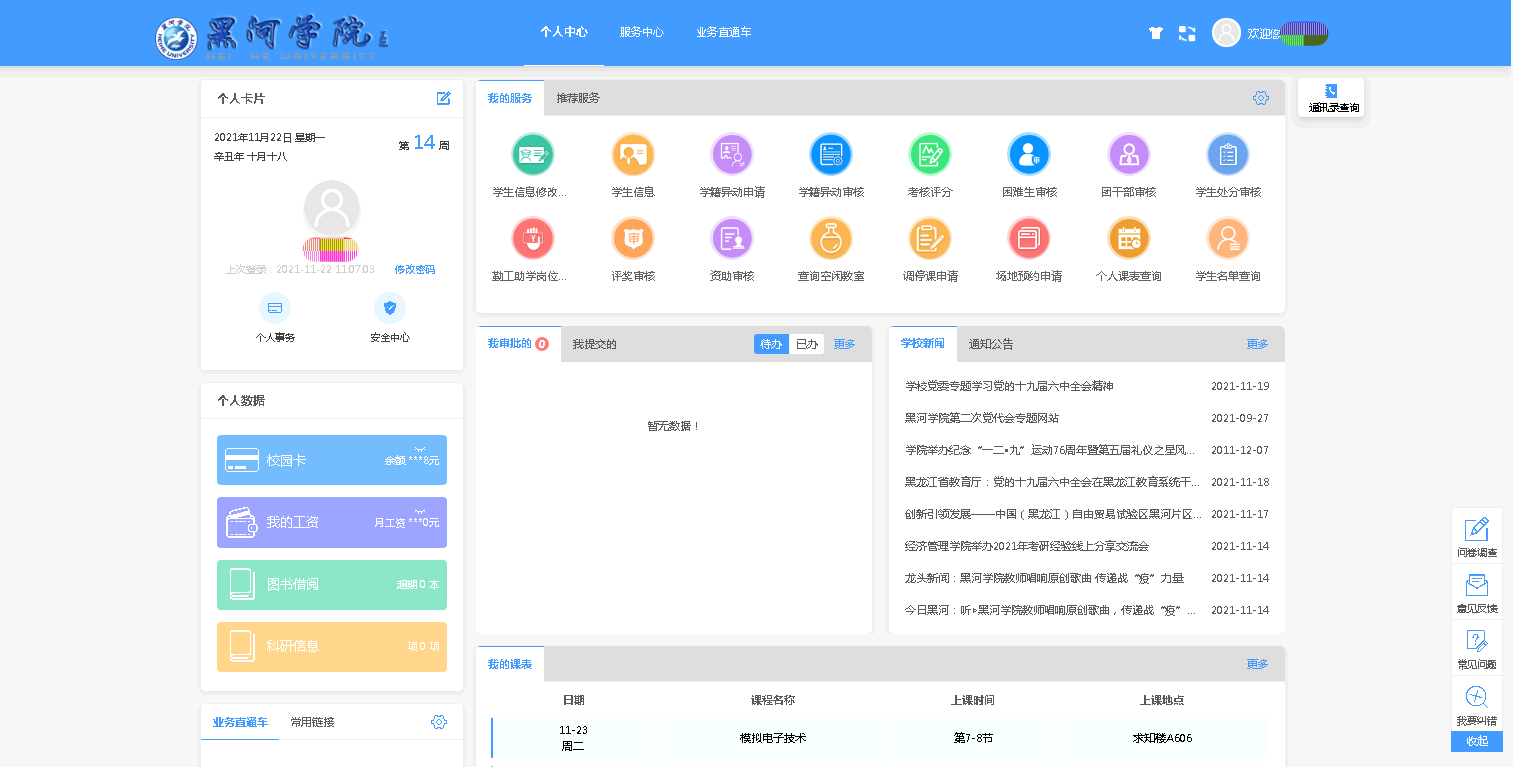Open the 通讯录查询 phone icon
Viewport: 1513px width, 767px height.
1331,92
